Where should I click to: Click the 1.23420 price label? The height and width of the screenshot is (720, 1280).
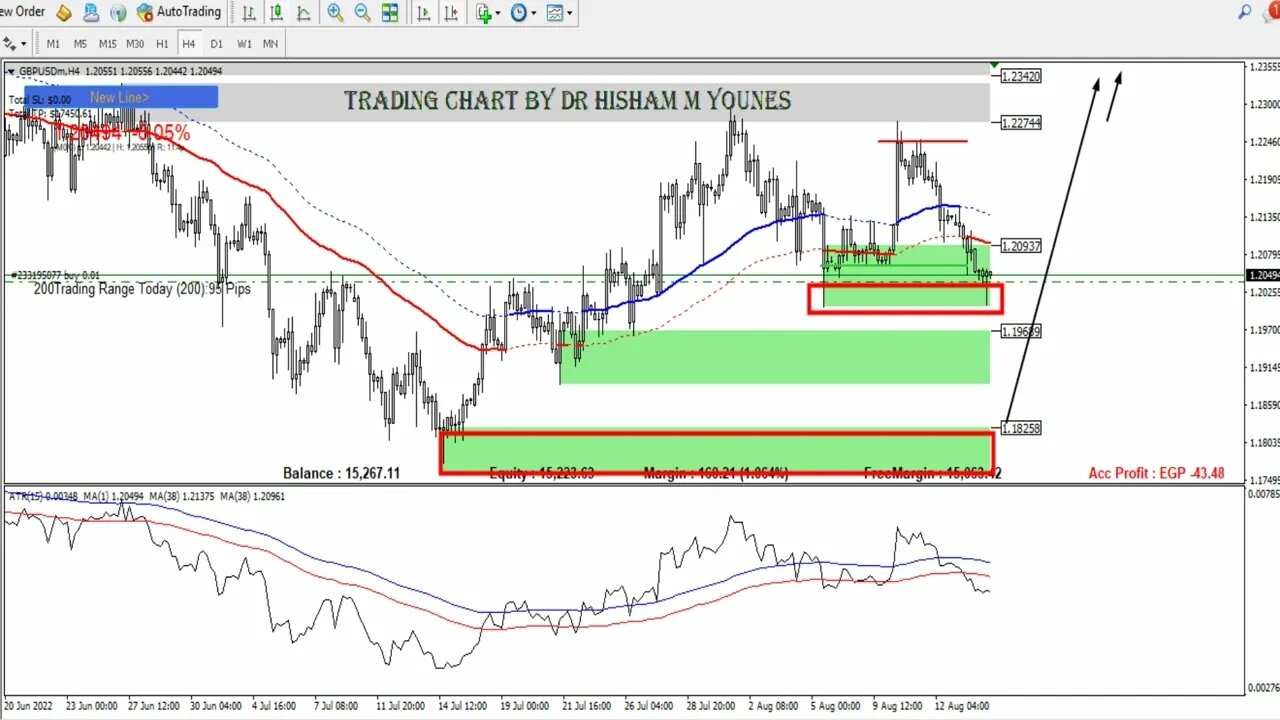click(1021, 76)
